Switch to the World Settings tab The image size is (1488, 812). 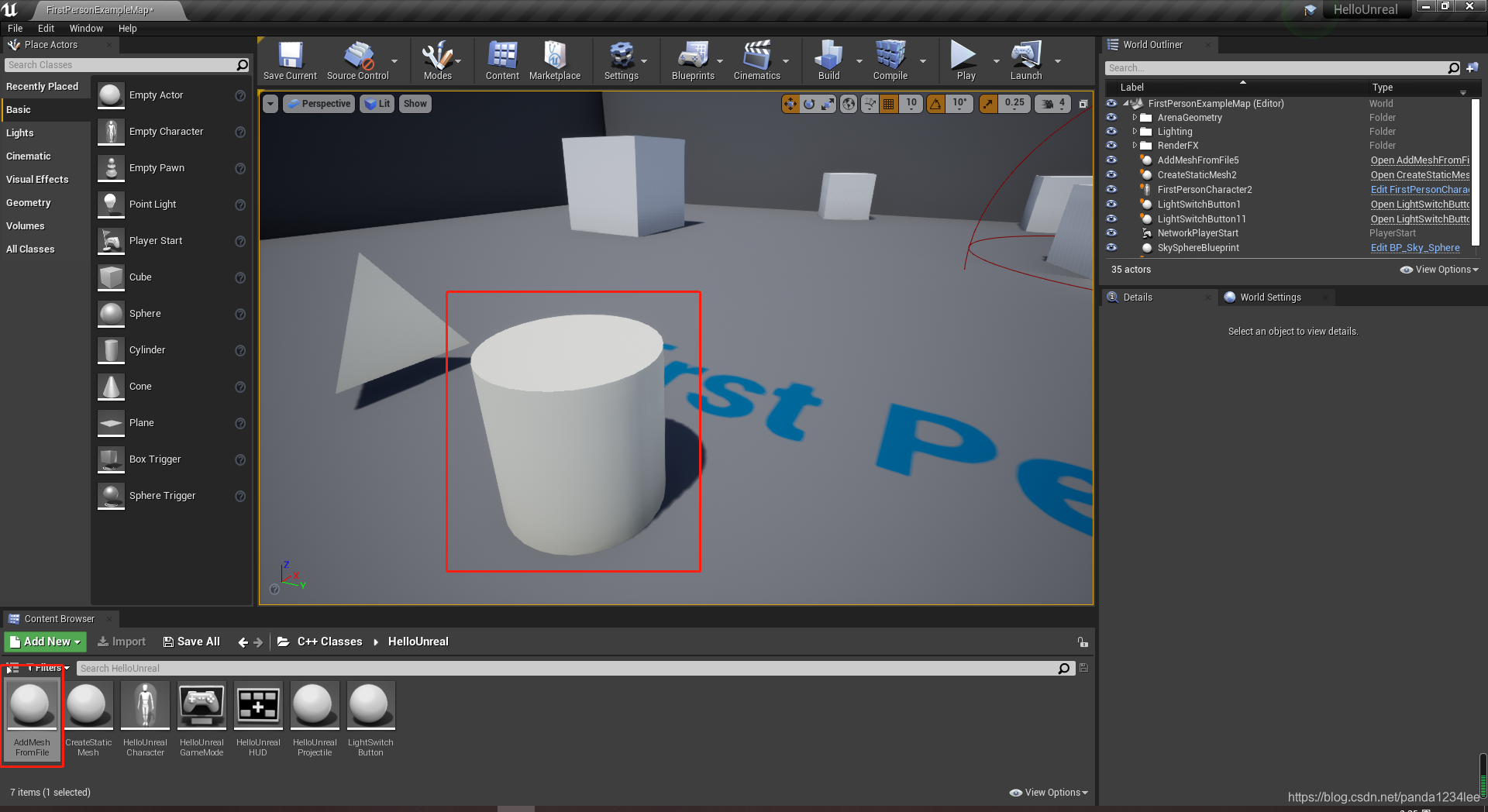[x=1269, y=298]
